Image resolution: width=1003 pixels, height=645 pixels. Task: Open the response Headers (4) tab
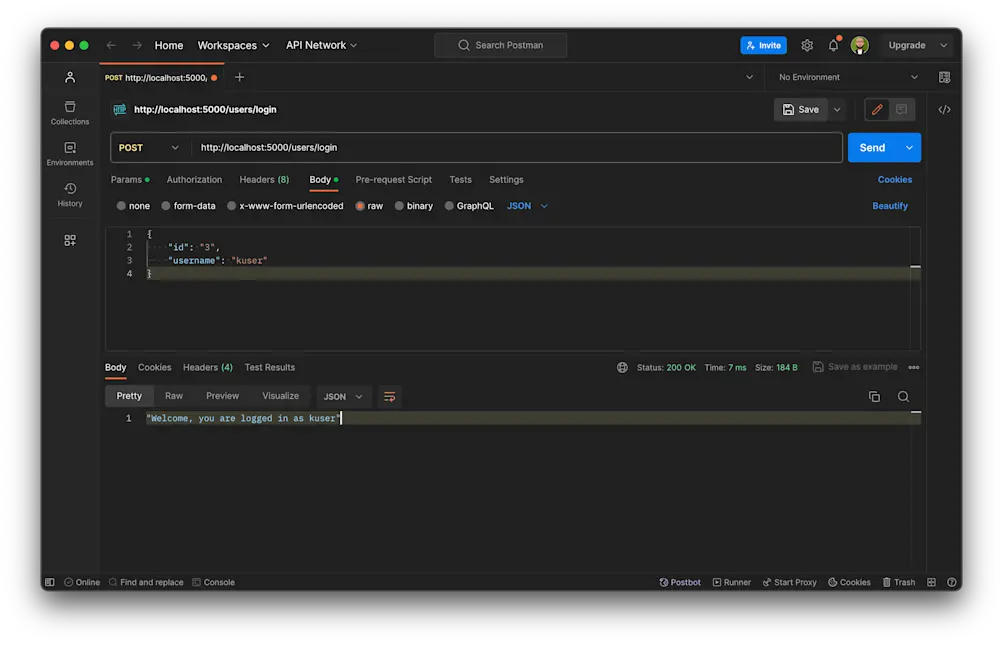[x=208, y=367]
